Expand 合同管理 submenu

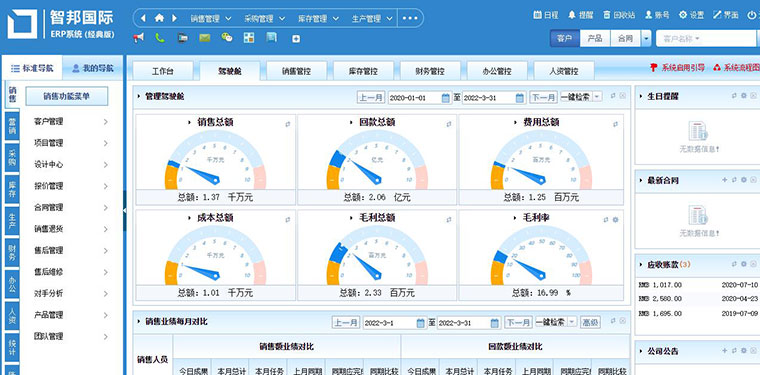[x=71, y=207]
